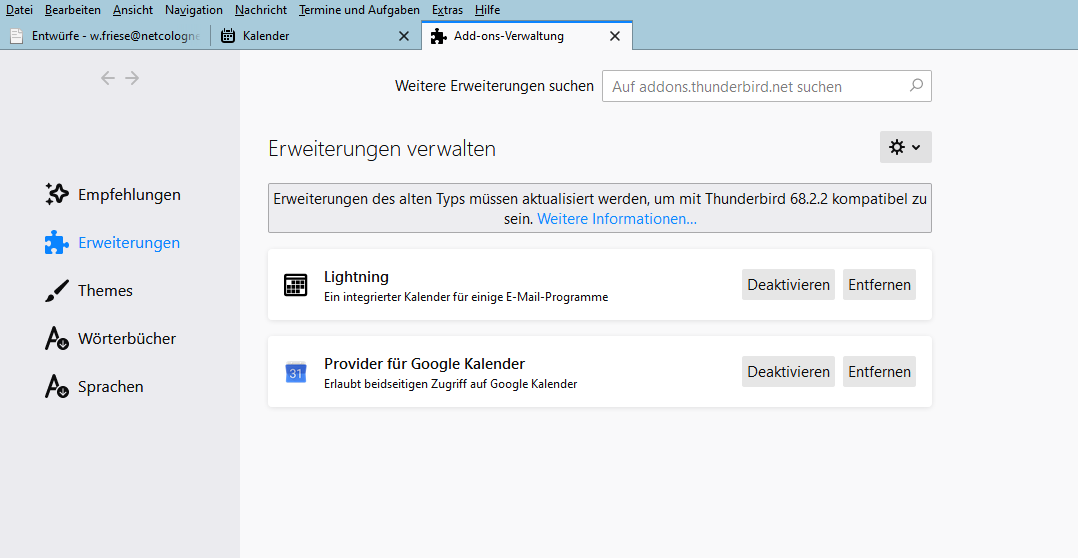Click the Entwürfe tab document icon
1078x558 pixels.
click(16, 36)
